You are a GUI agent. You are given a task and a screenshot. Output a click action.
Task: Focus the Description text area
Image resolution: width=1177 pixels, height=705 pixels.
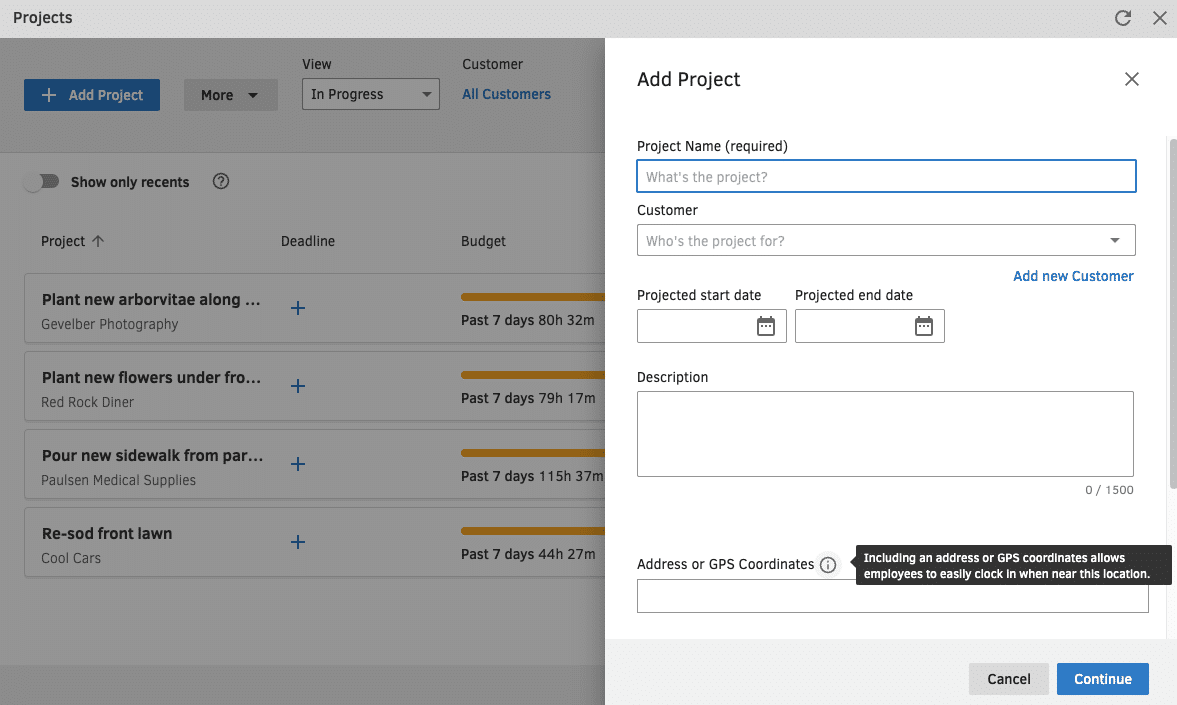[885, 434]
